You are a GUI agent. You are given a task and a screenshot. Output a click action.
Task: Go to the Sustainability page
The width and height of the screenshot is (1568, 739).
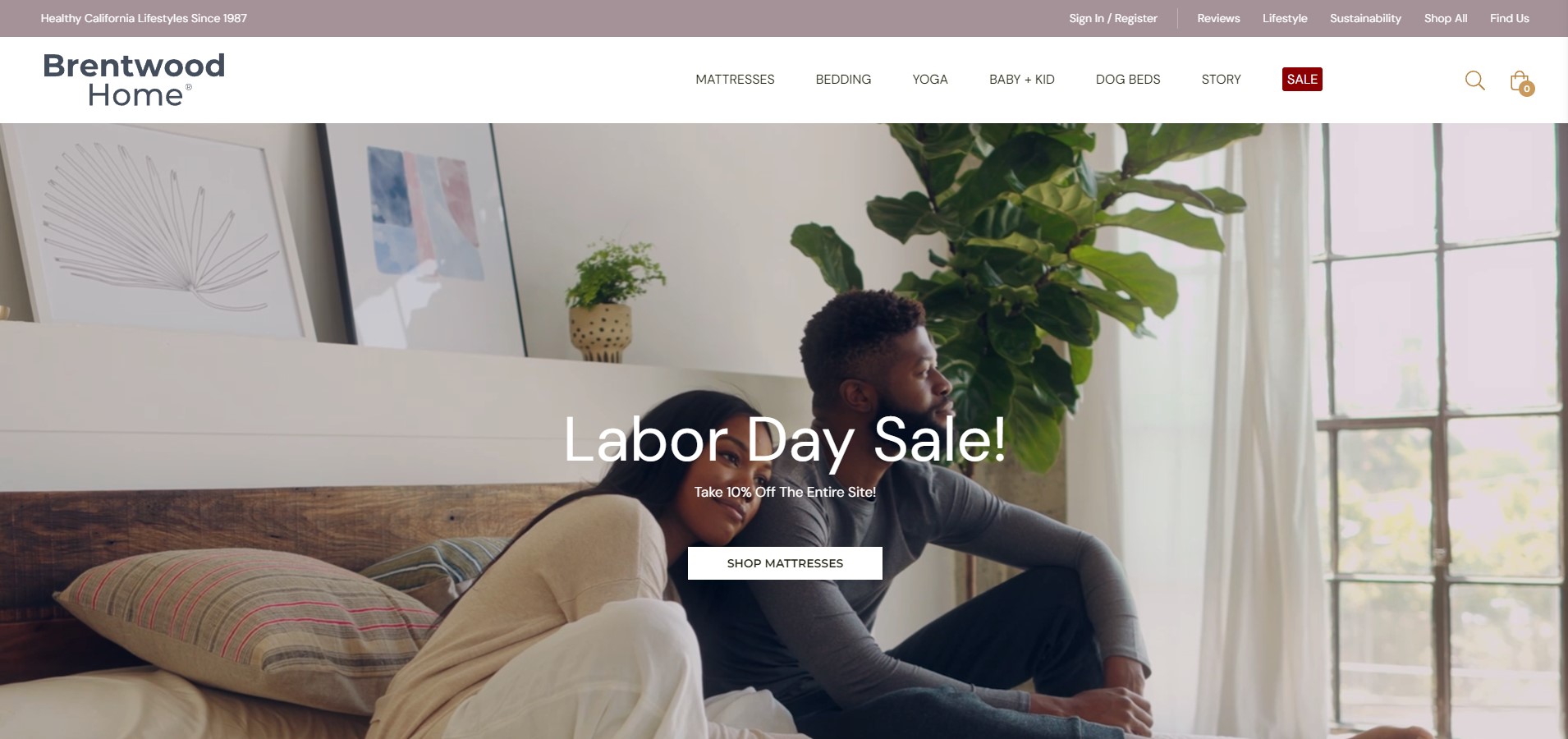point(1365,18)
